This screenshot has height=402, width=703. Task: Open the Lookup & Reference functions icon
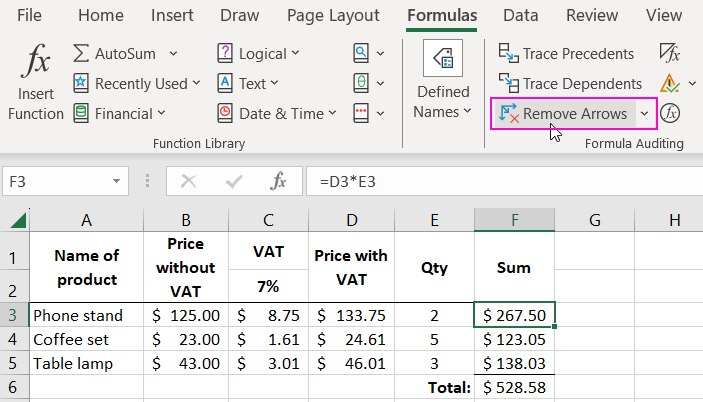click(x=362, y=54)
